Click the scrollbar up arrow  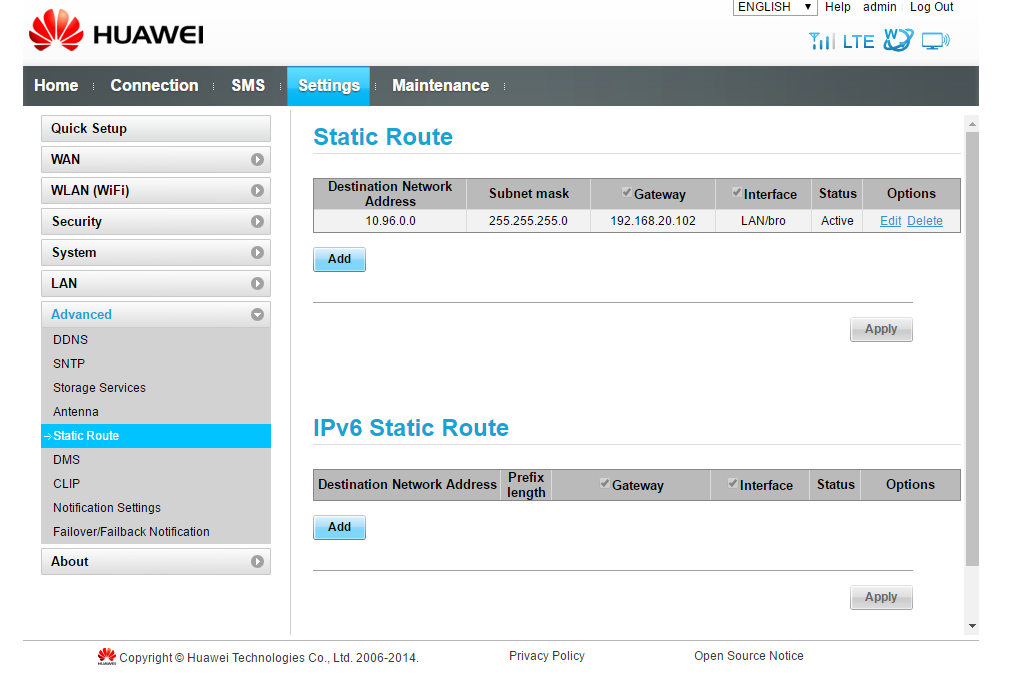click(972, 123)
